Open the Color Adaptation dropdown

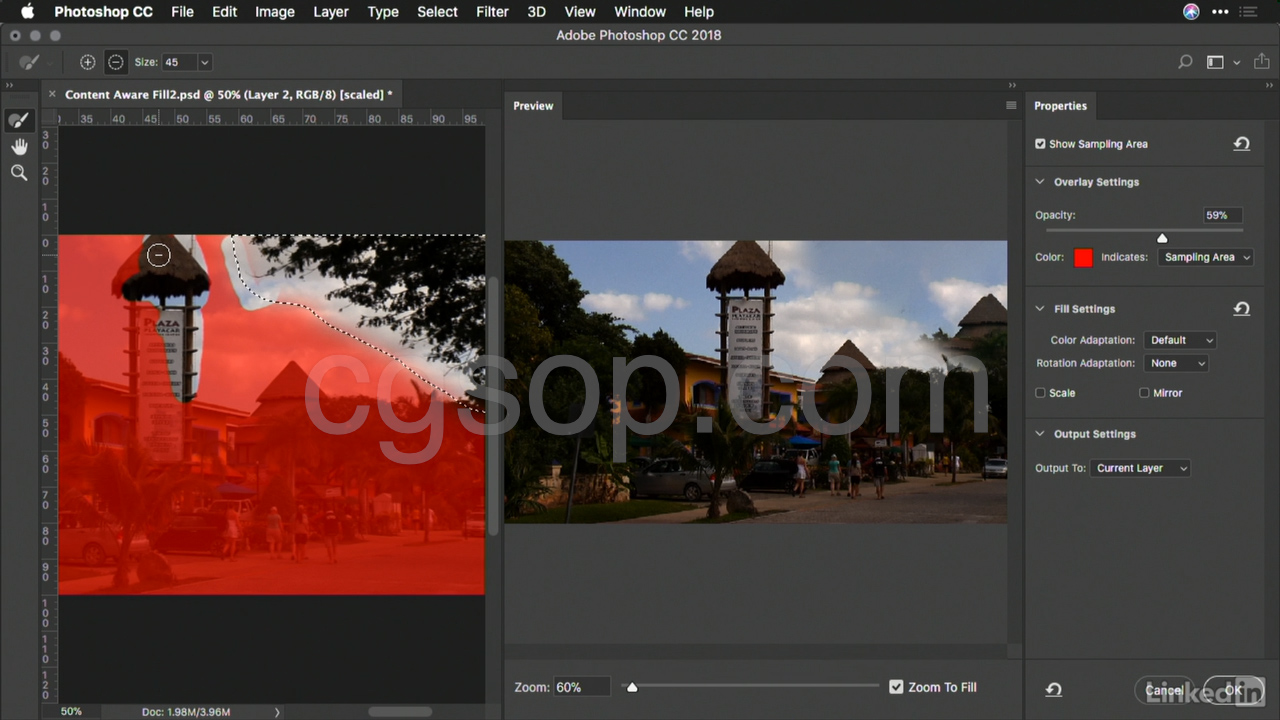[x=1180, y=340]
